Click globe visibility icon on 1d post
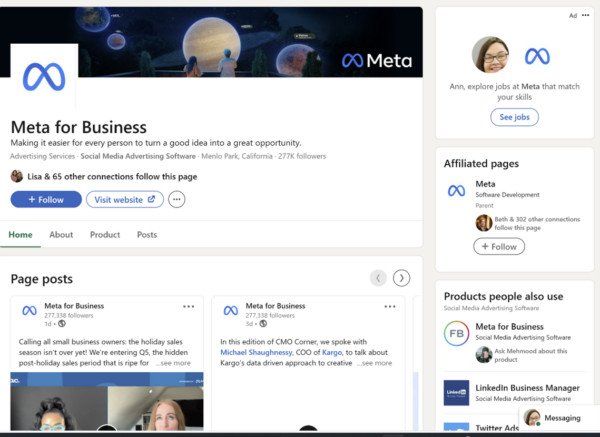Viewport: 600px width, 437px height. click(x=62, y=324)
